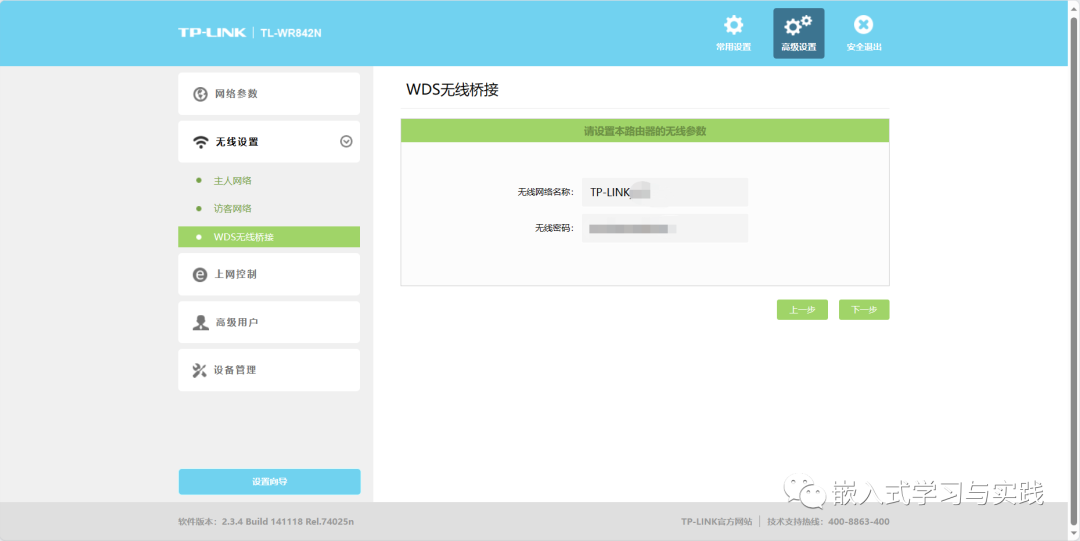1080x541 pixels.
Task: Click the page vertical scrollbar
Action: tap(1074, 270)
